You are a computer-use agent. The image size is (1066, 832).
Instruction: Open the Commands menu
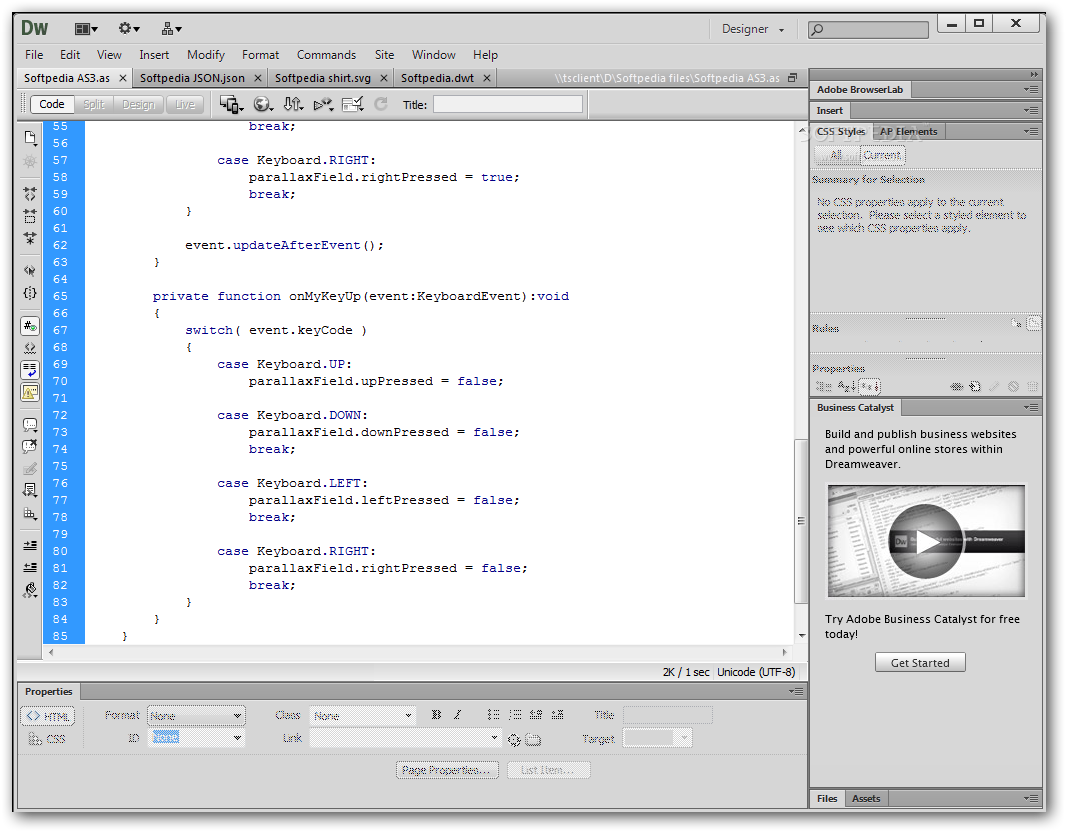coord(326,55)
